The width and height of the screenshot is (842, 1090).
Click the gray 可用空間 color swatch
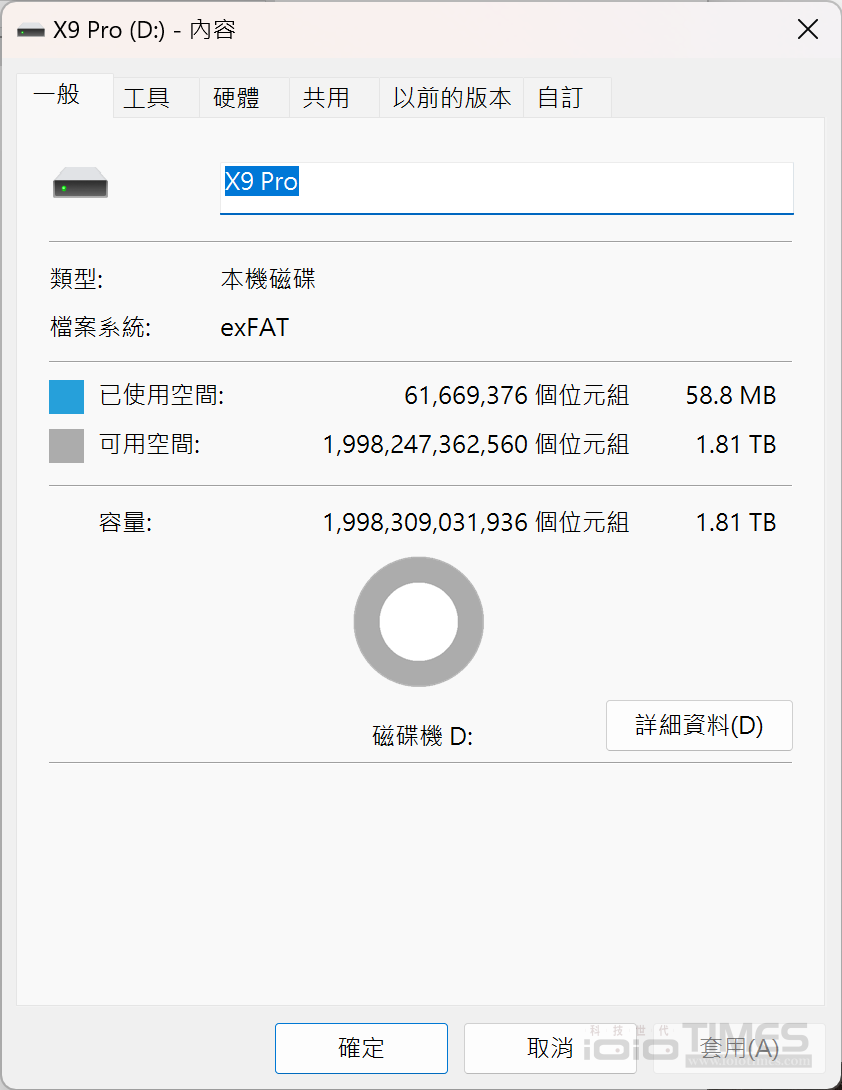[x=67, y=445]
